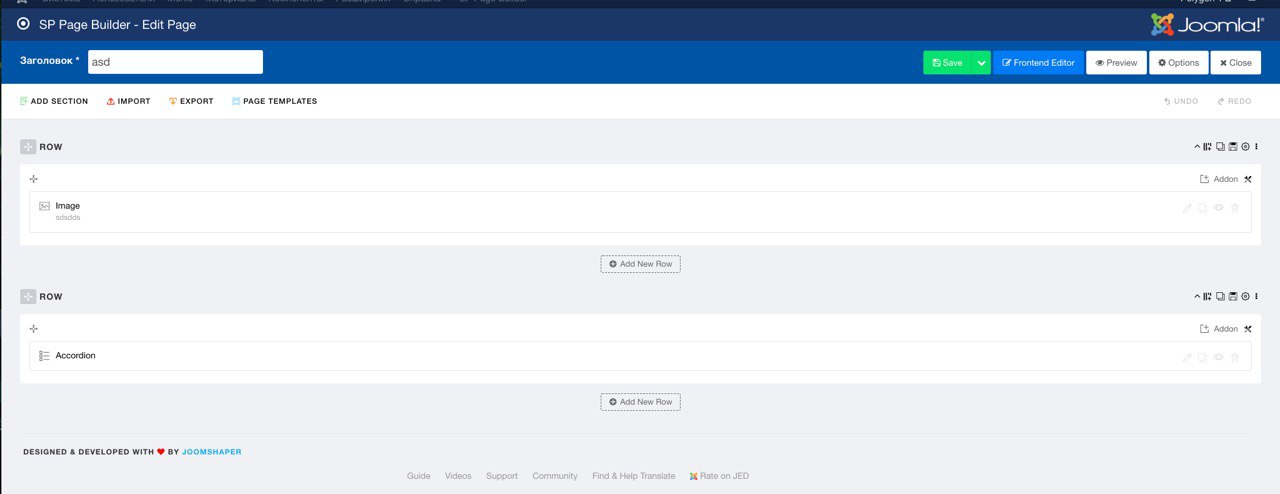1280x494 pixels.
Task: Click the Image addon icon
Action: point(44,206)
